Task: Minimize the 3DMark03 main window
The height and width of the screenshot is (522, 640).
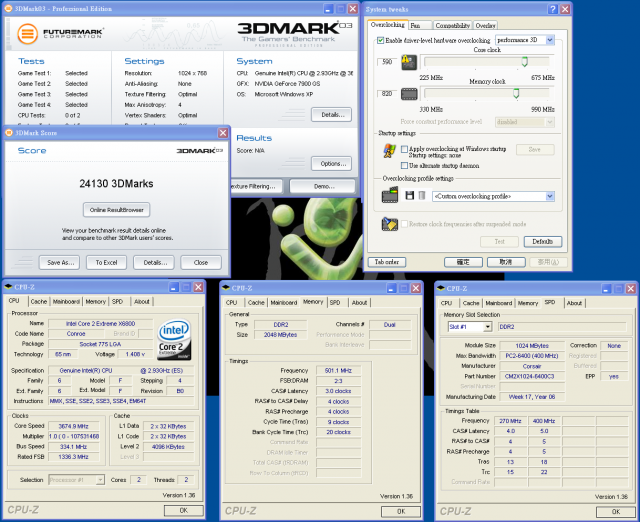Action: tap(329, 9)
